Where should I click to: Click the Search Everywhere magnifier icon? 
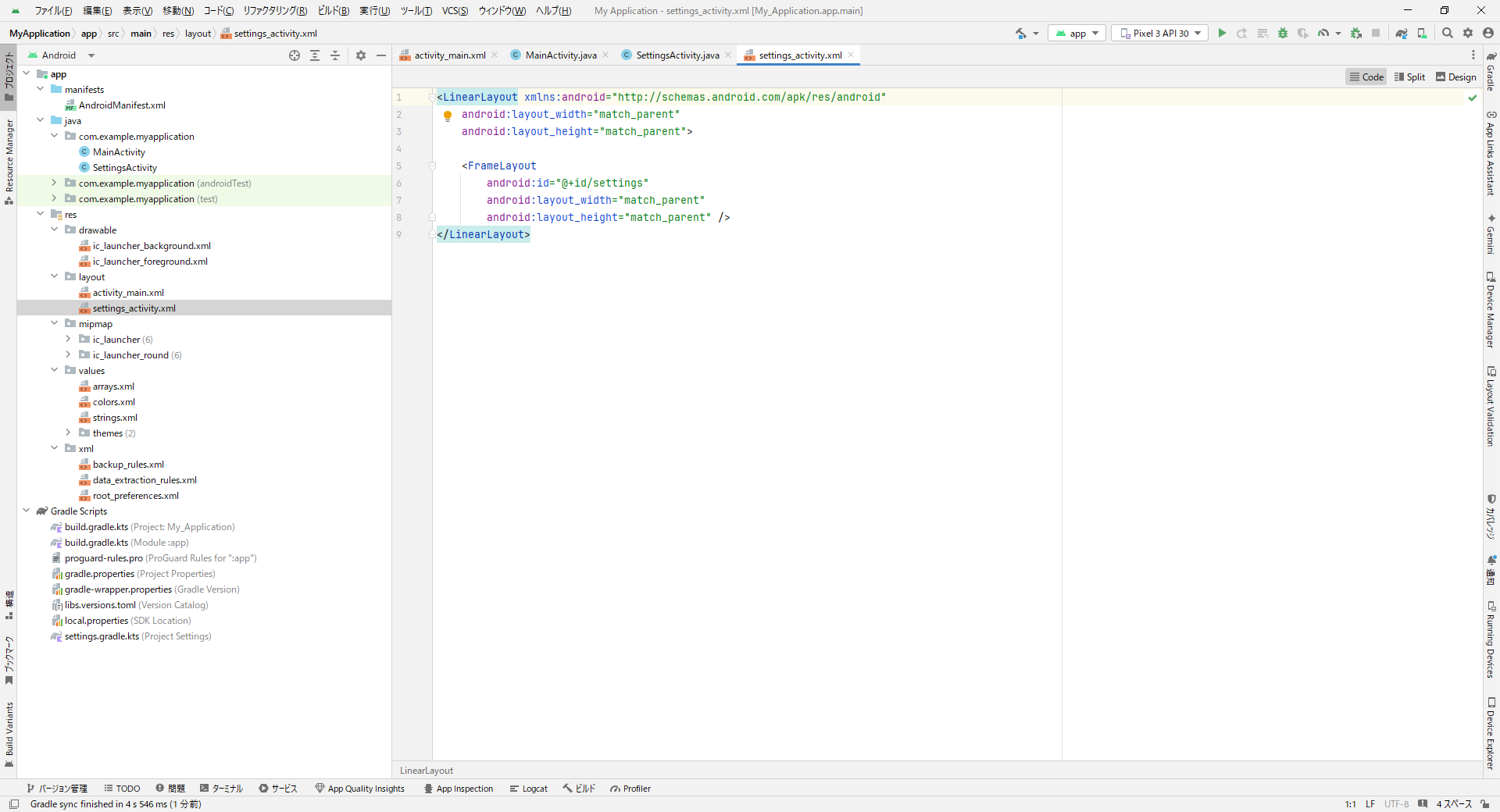pos(1448,33)
